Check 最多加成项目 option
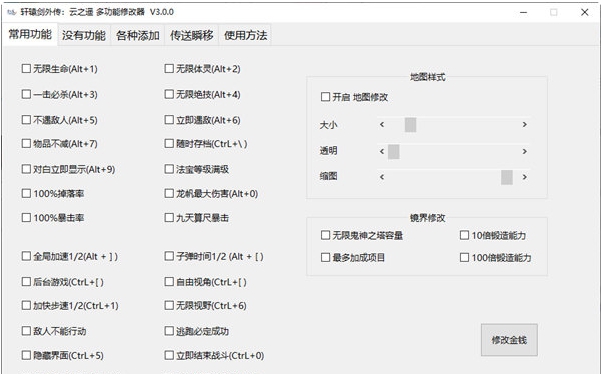Viewport: 602px width, 374px height. point(325,257)
